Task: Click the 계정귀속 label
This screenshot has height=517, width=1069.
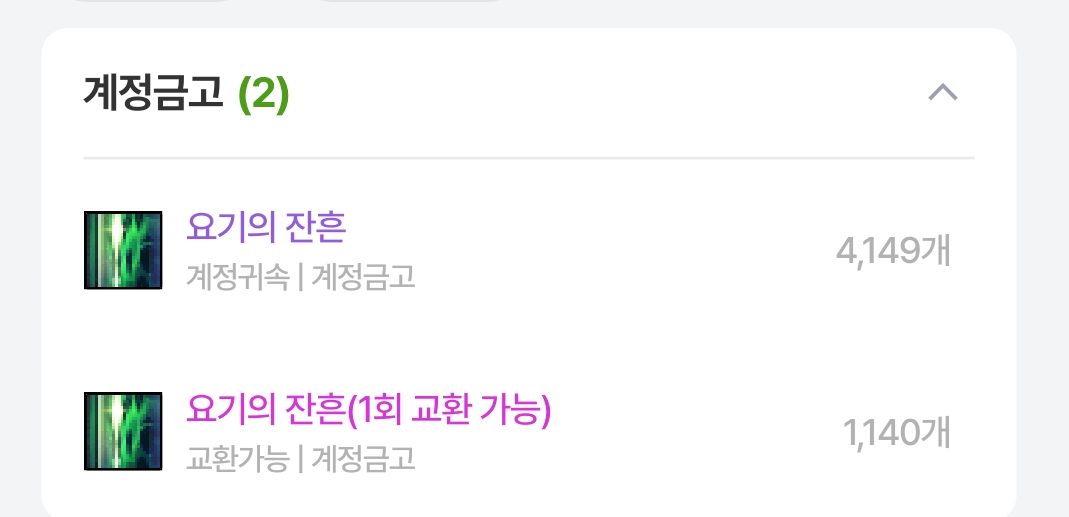Action: coord(236,276)
